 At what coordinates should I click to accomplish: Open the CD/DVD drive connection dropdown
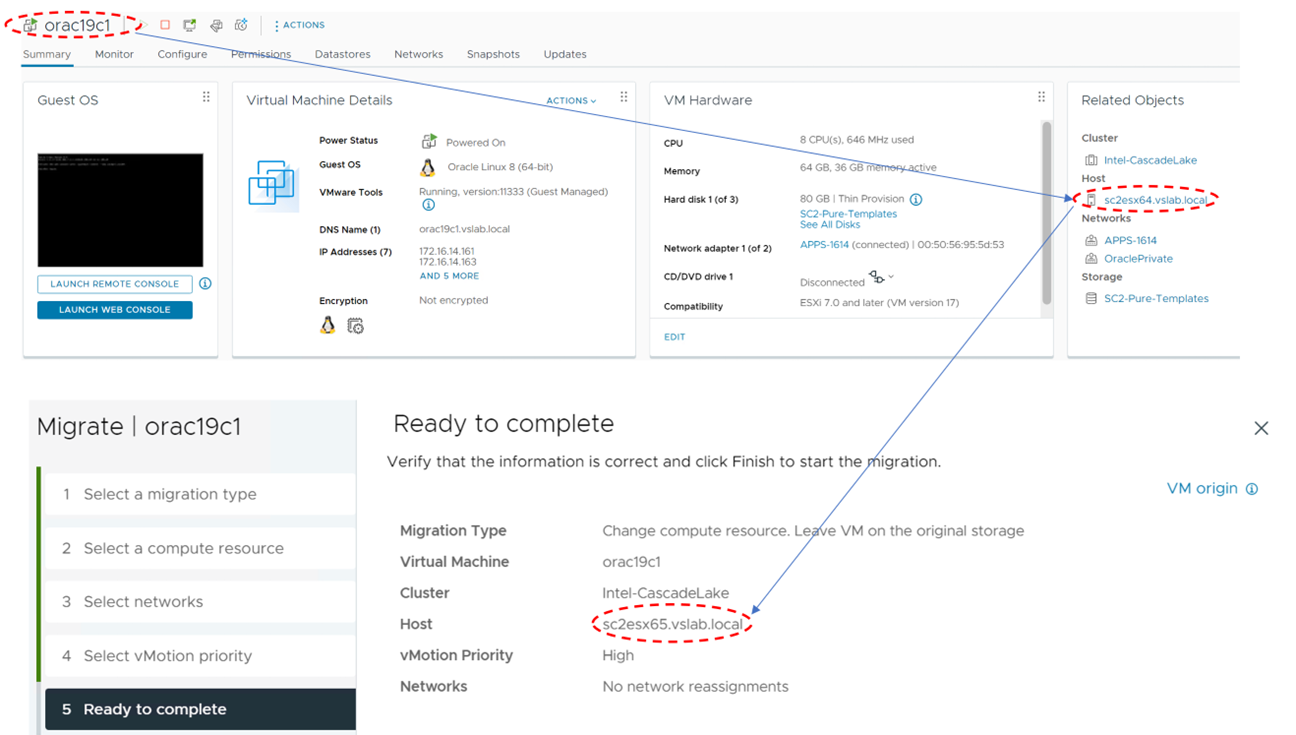[x=881, y=277]
